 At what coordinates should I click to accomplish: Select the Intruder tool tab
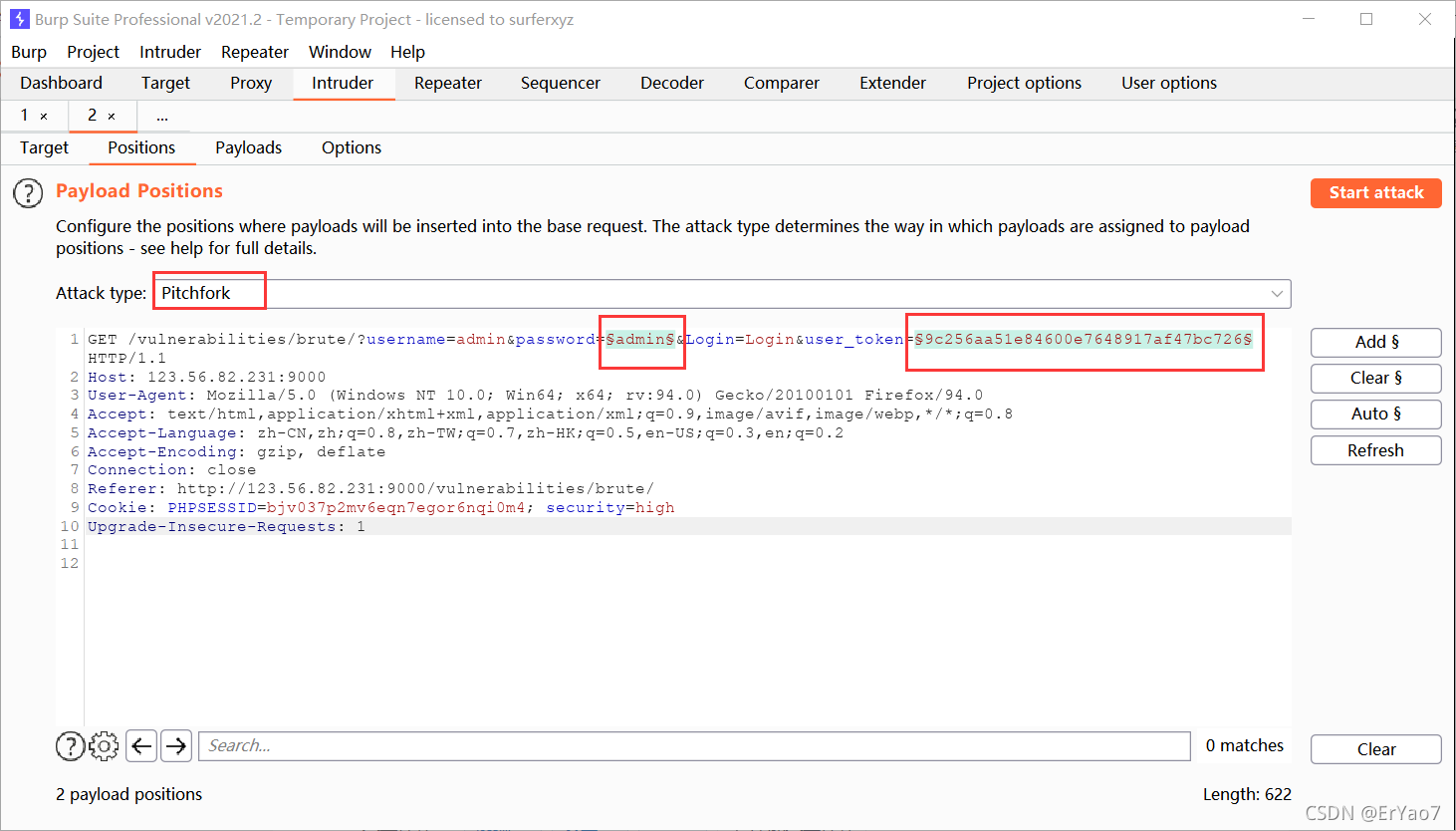click(x=343, y=83)
